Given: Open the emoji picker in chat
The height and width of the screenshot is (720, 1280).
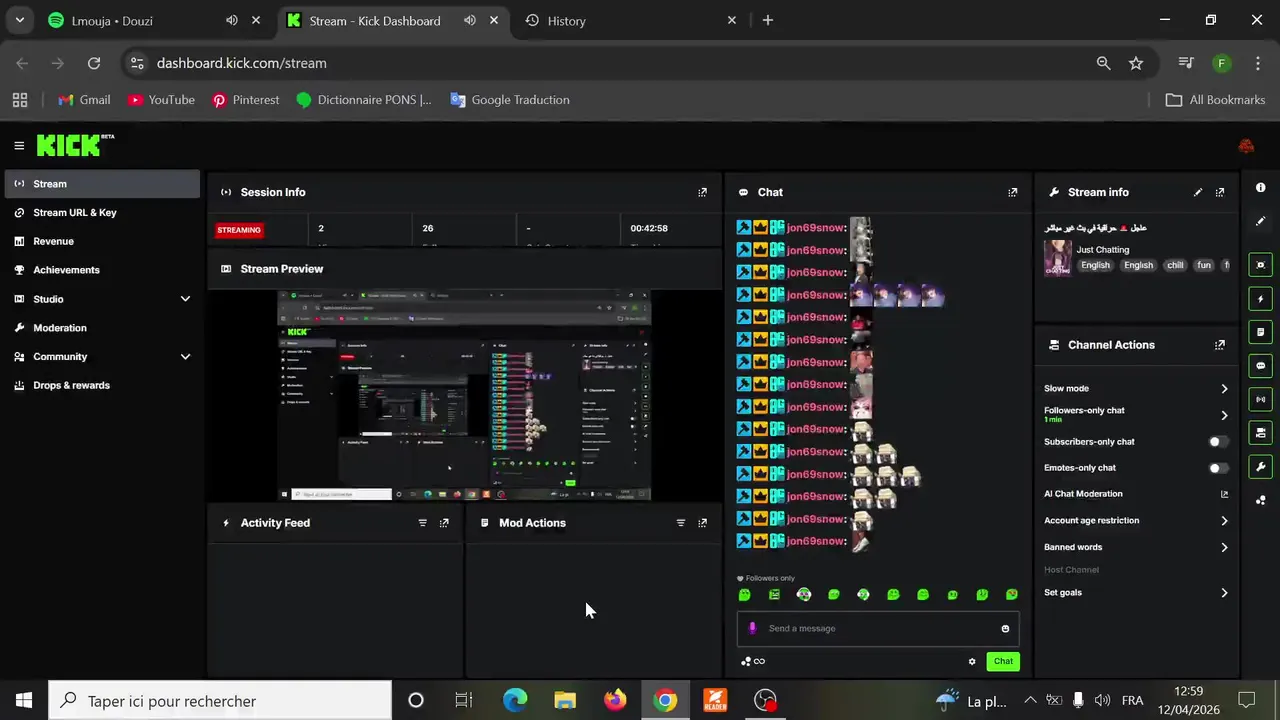Looking at the screenshot, I should [x=1005, y=629].
